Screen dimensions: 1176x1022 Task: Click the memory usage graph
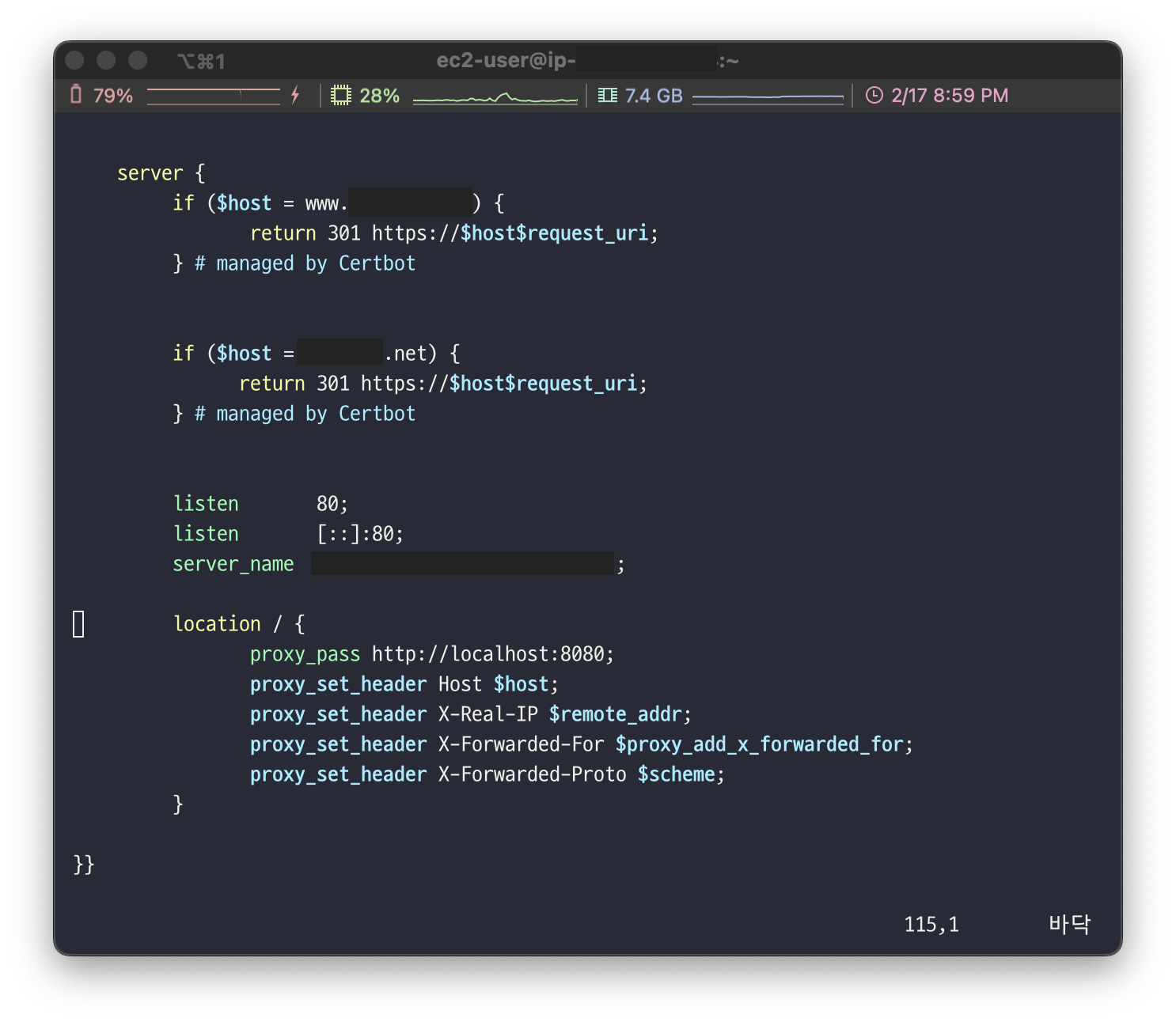tap(768, 98)
